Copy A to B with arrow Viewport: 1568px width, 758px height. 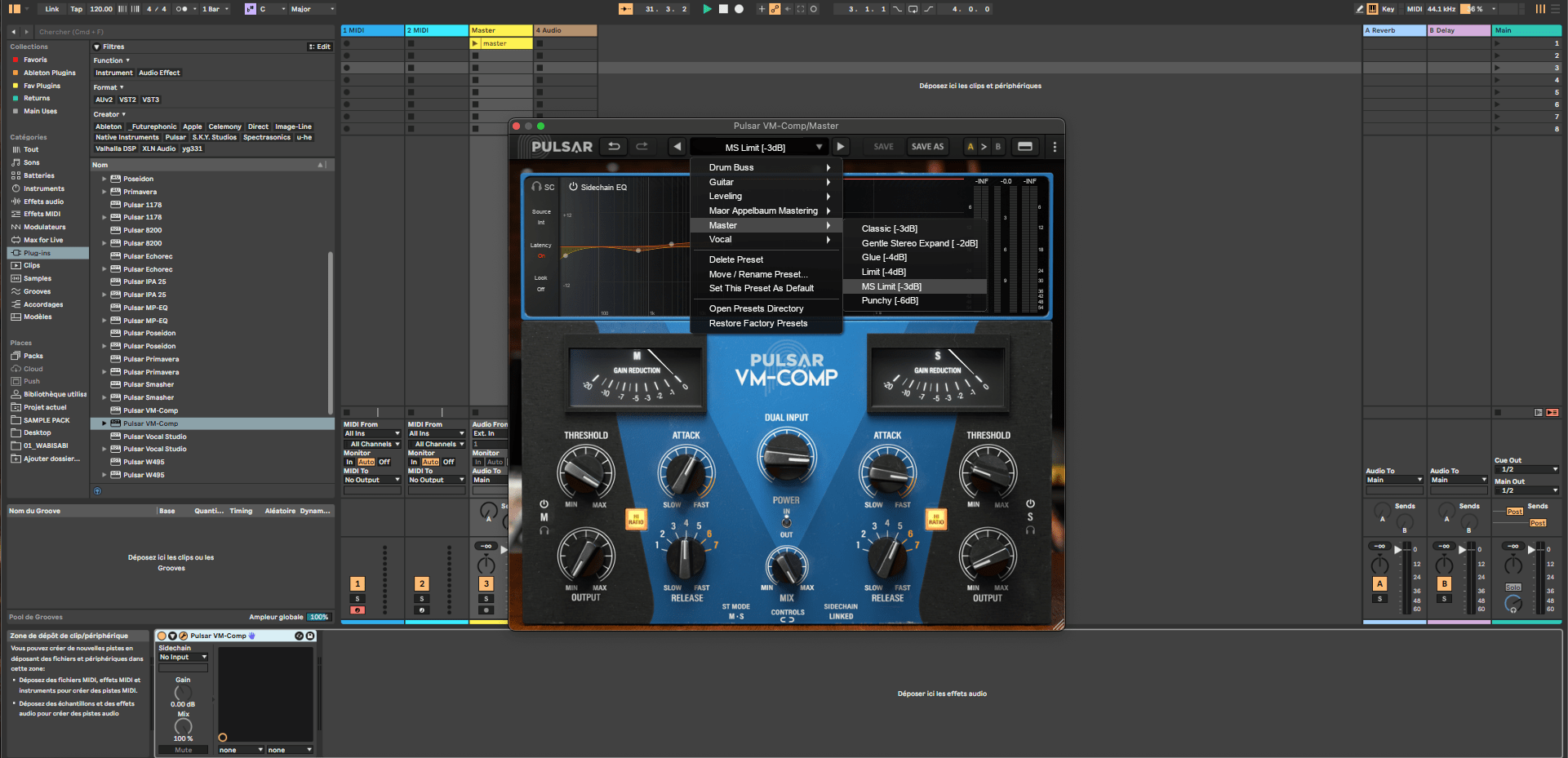click(x=984, y=147)
